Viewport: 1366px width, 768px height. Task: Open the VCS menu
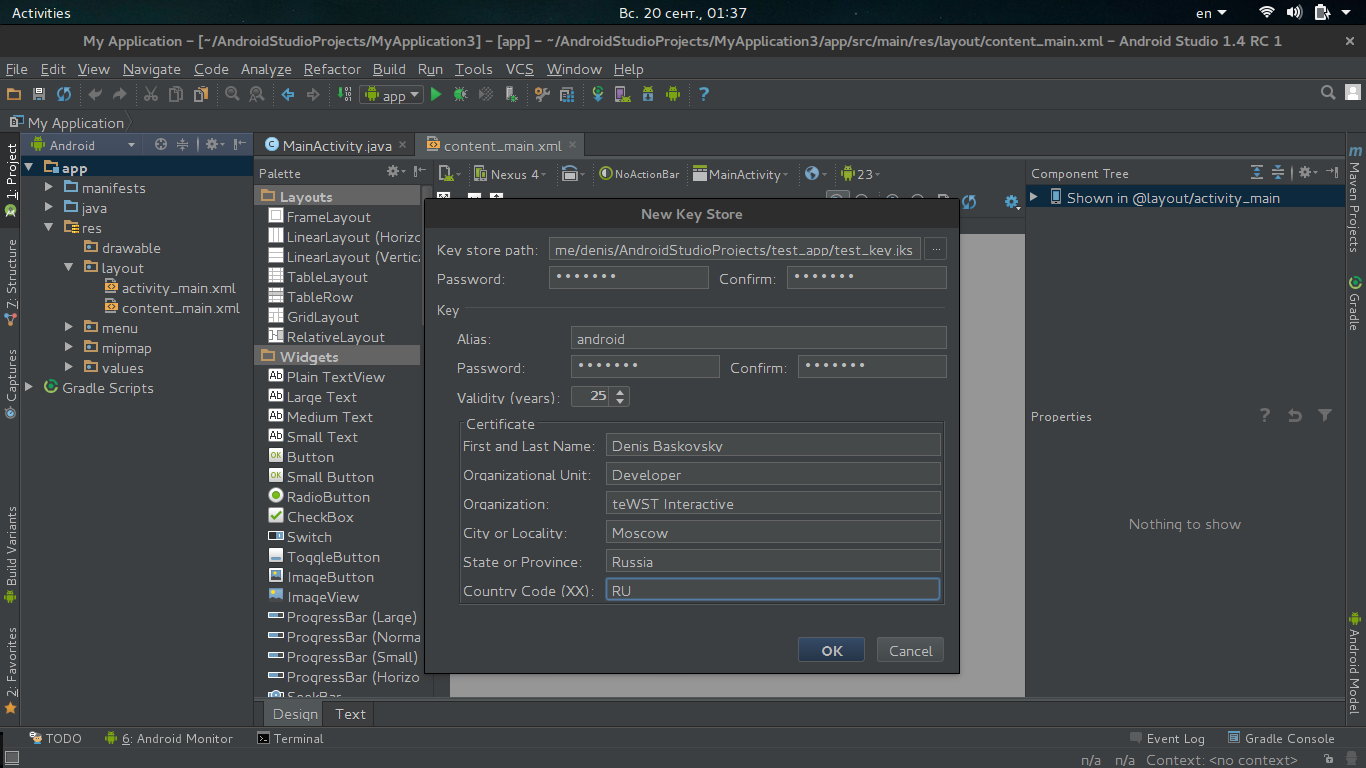[520, 69]
